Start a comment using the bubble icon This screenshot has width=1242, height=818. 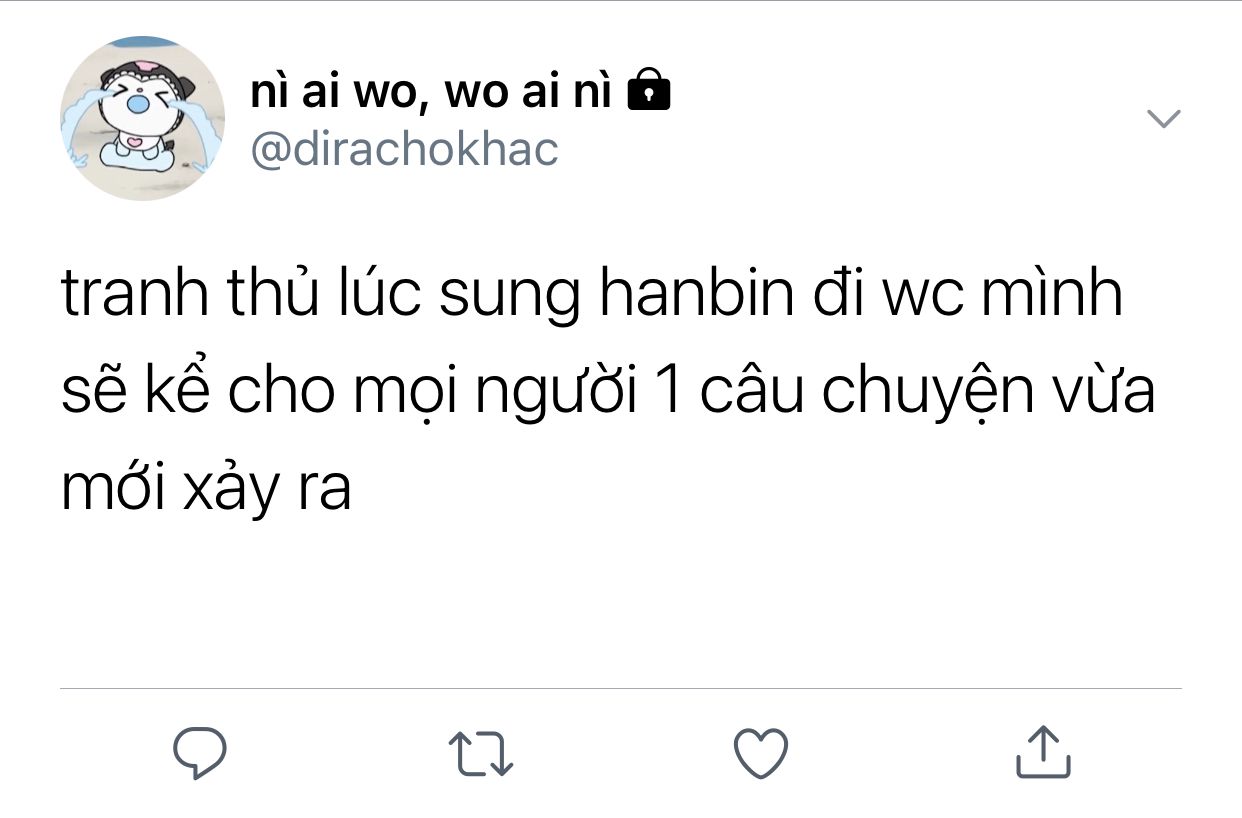click(200, 753)
